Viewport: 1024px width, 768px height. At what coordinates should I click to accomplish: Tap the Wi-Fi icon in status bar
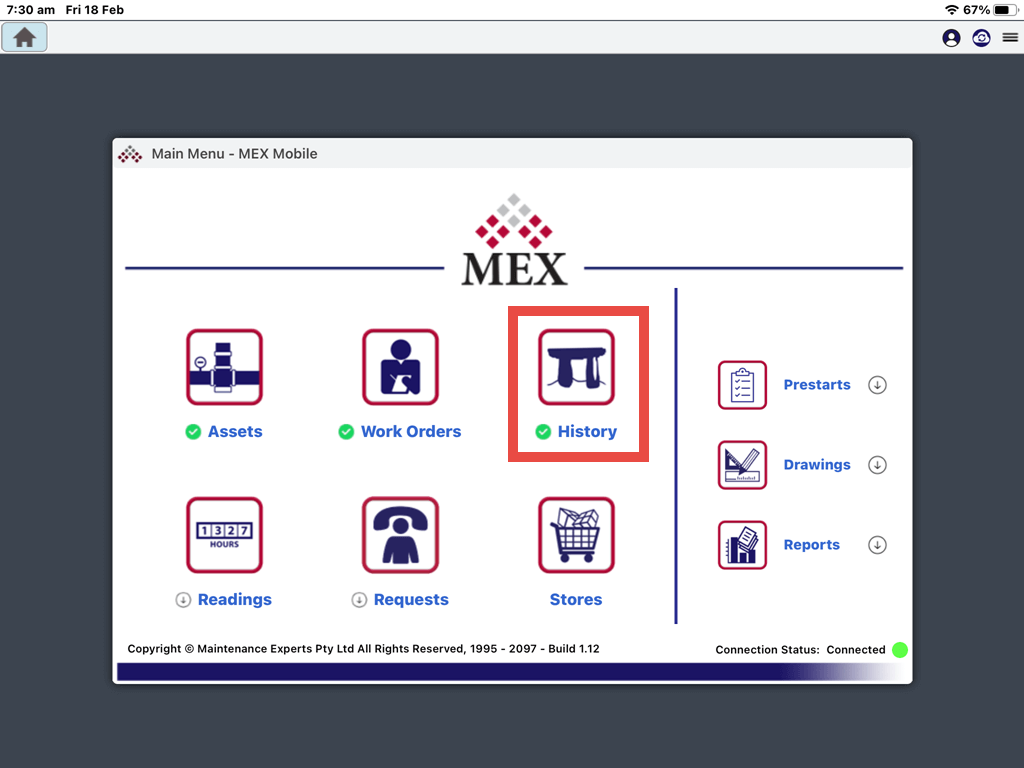(x=952, y=10)
